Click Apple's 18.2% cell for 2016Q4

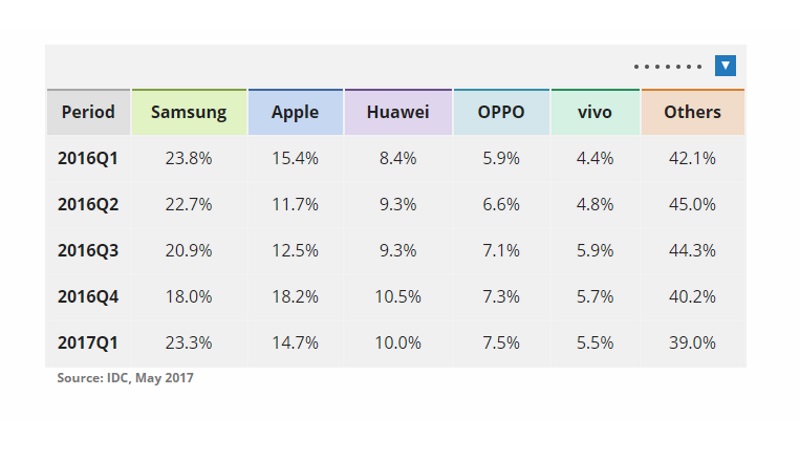click(295, 297)
